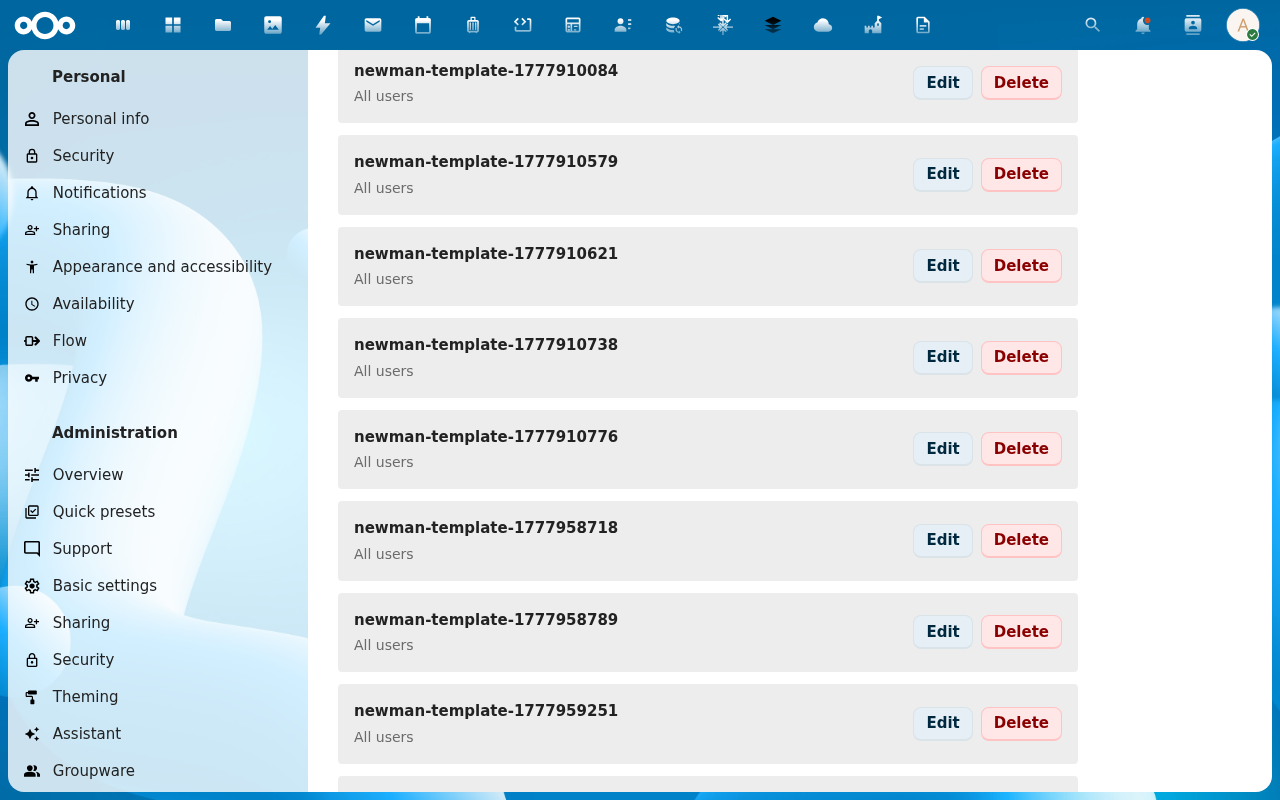
Task: Edit newman-template-1777958789
Action: (943, 632)
